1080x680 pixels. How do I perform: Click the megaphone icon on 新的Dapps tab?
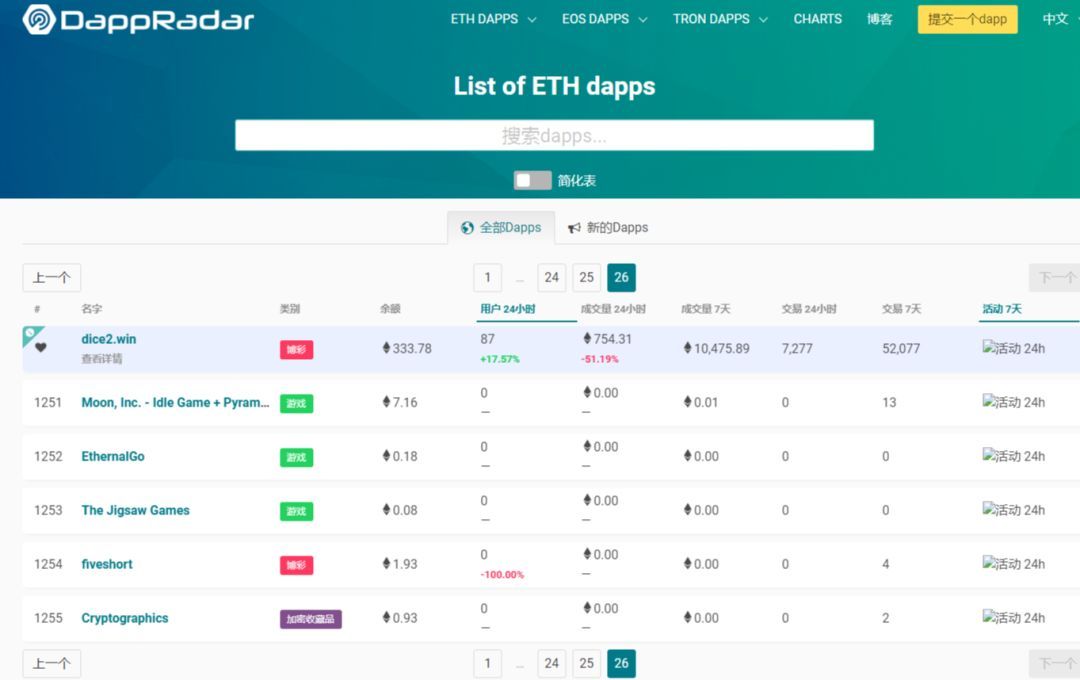[574, 228]
